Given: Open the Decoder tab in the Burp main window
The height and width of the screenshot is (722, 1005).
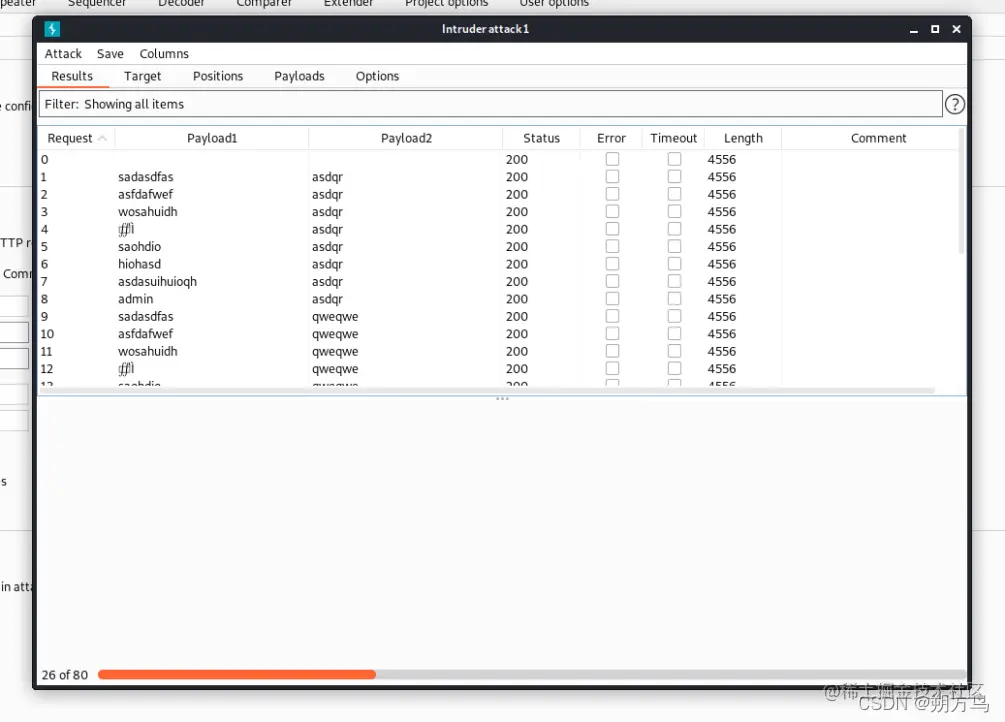Looking at the screenshot, I should (181, 4).
